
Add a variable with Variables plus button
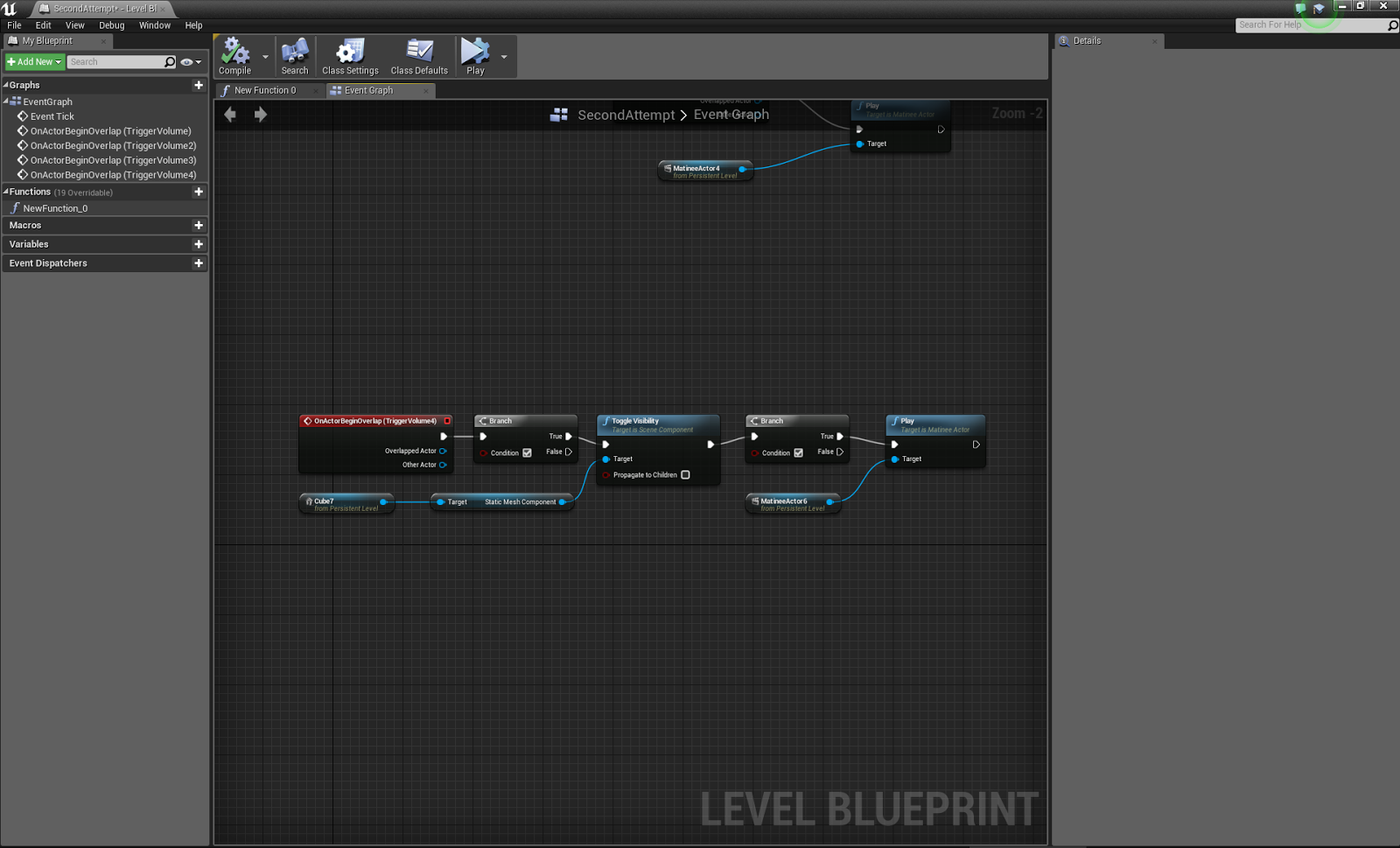pos(199,244)
